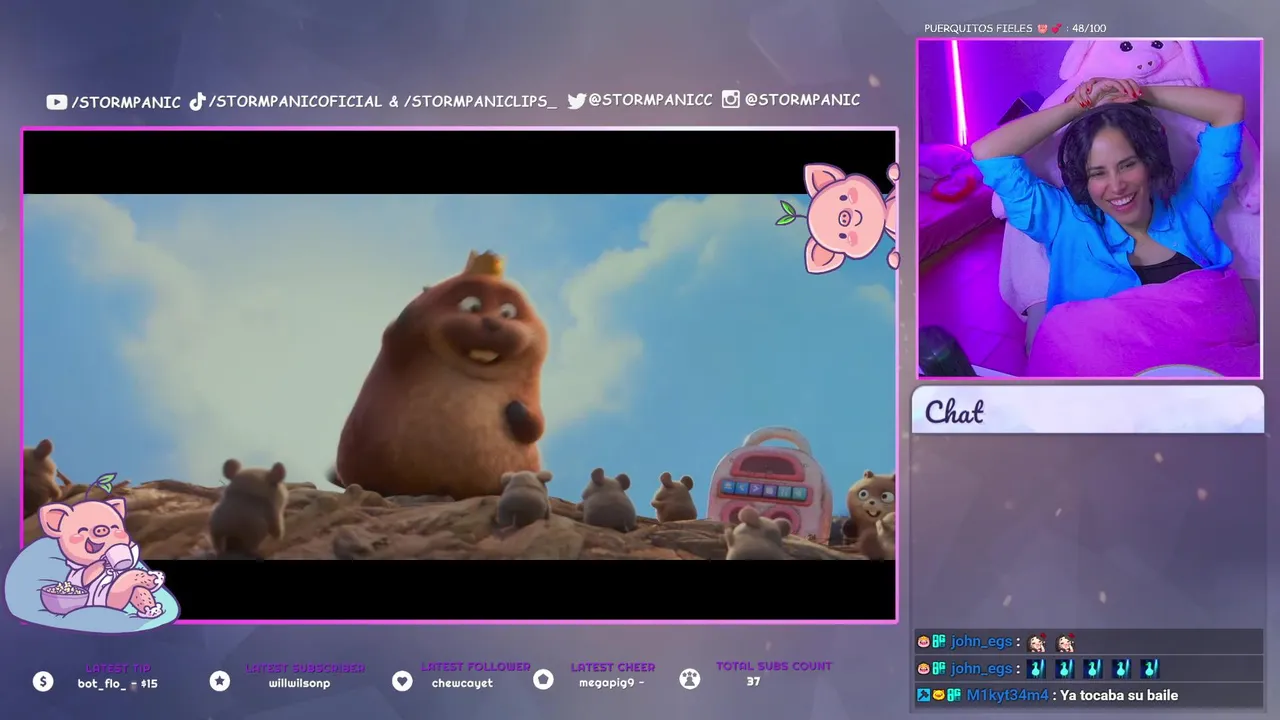Click the 'LATEST FOLLOWER' label
Screen dimensions: 1280x720
tap(476, 667)
